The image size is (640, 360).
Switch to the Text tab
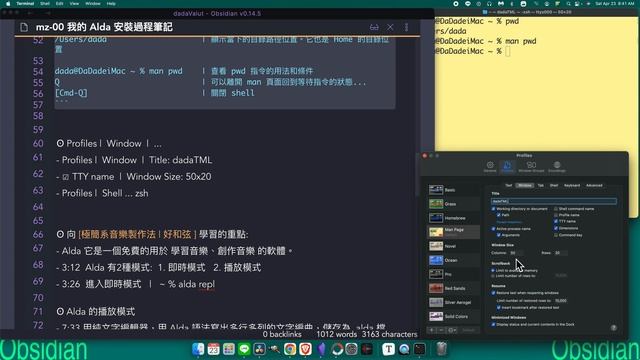tap(509, 185)
